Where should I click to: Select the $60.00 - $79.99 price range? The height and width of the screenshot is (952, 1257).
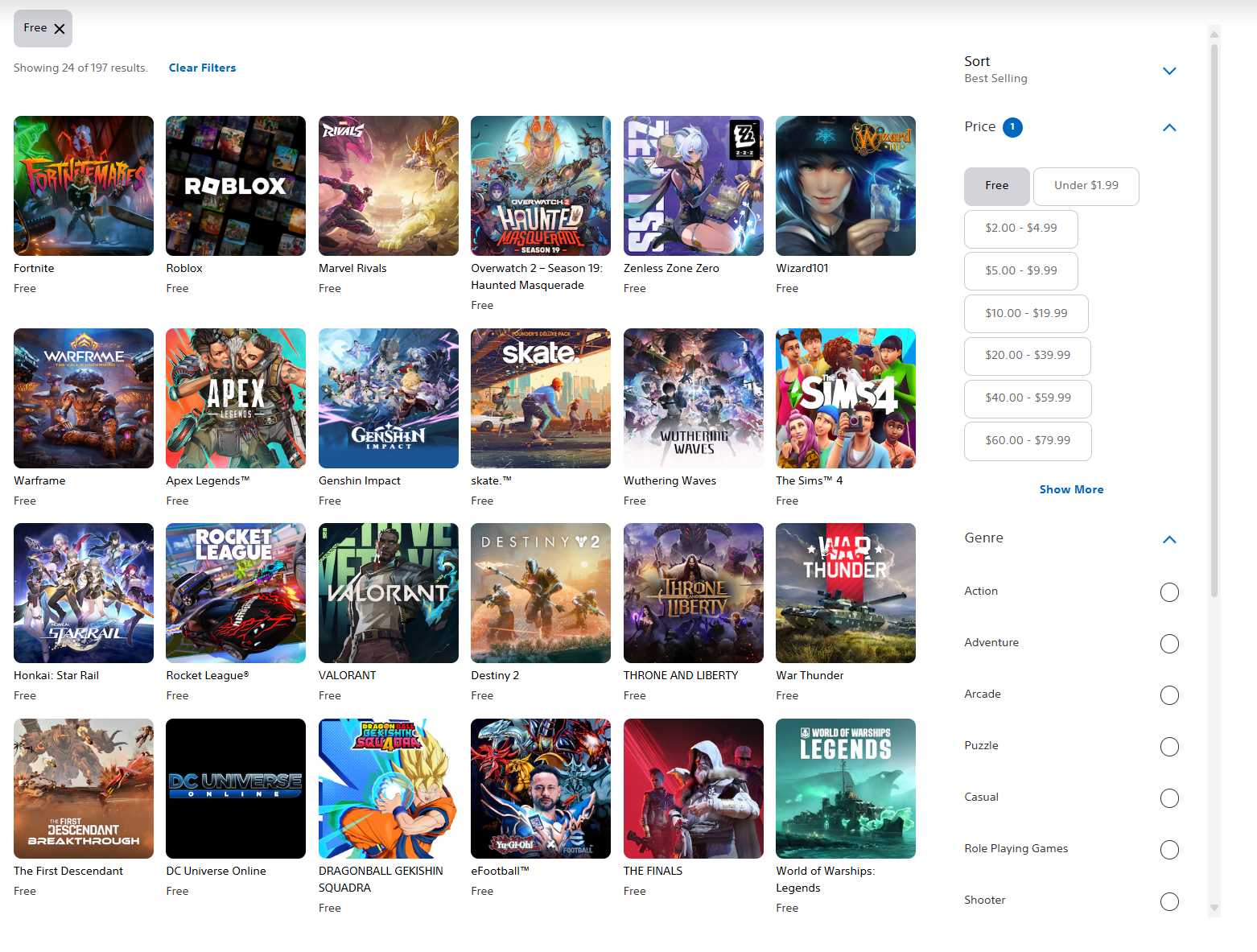(x=1028, y=441)
